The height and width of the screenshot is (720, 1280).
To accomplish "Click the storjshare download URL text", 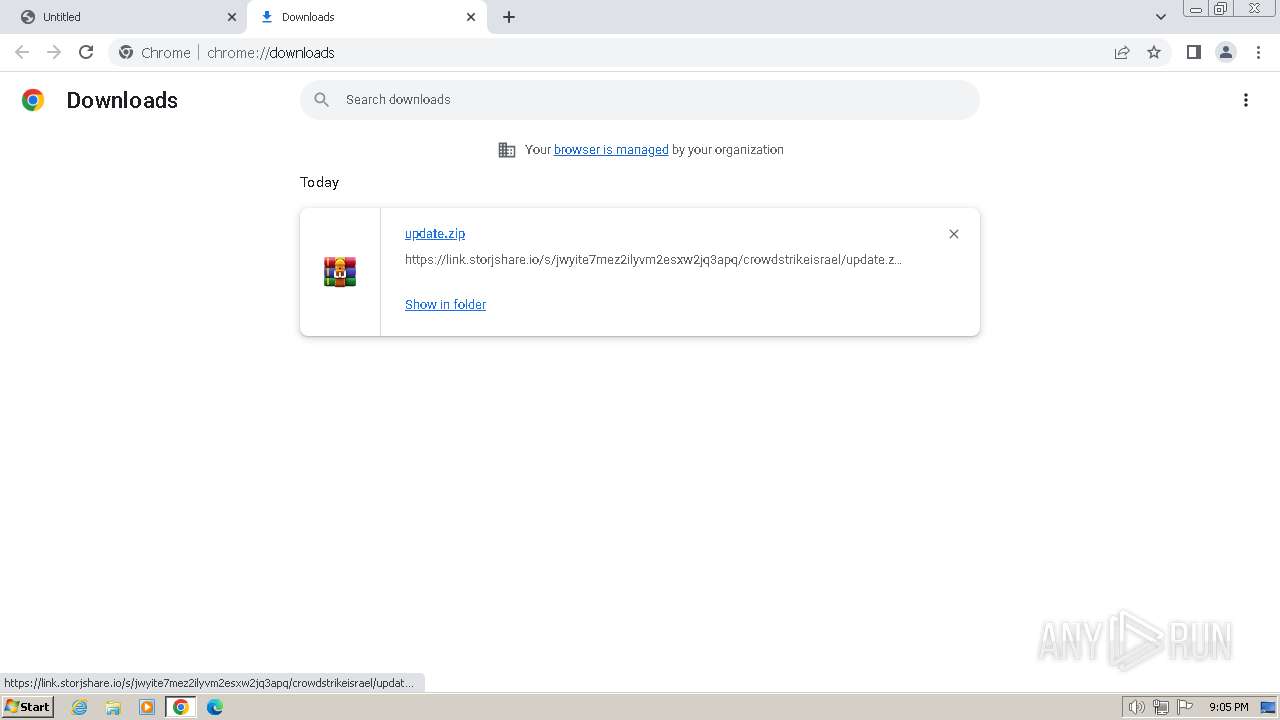I will [x=653, y=260].
